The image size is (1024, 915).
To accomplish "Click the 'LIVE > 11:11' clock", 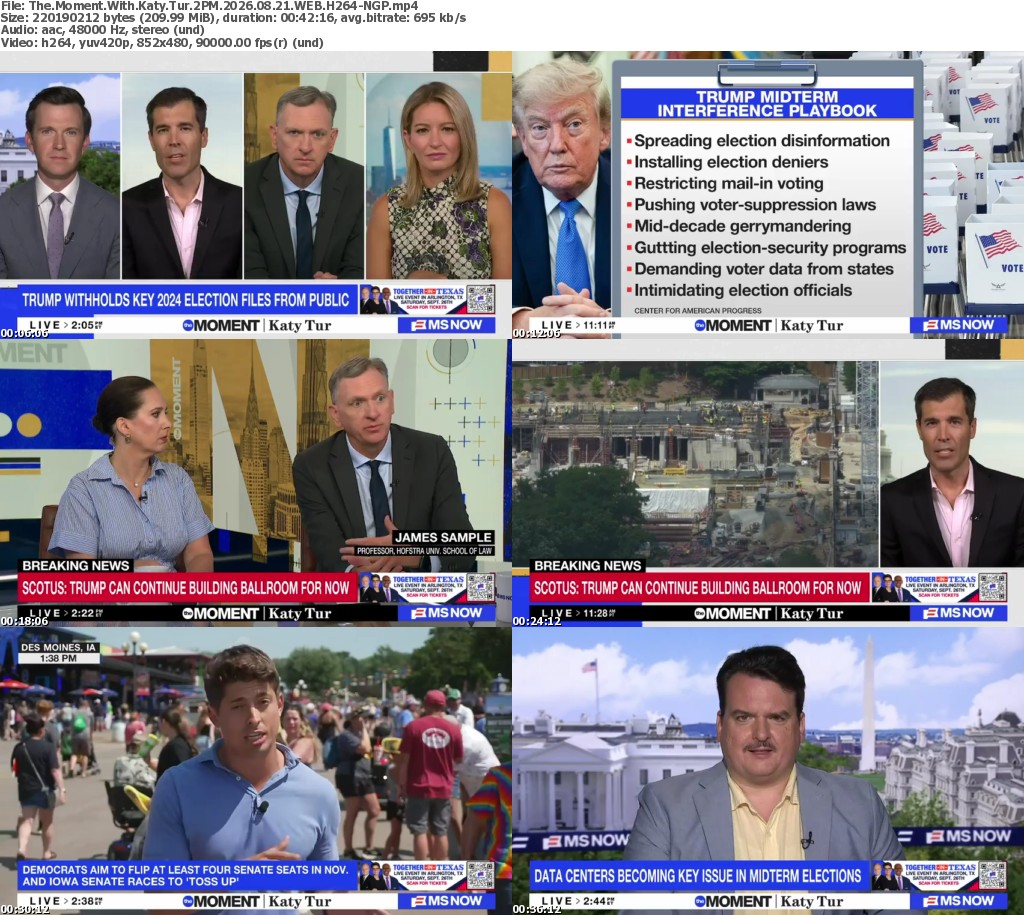I will [579, 325].
